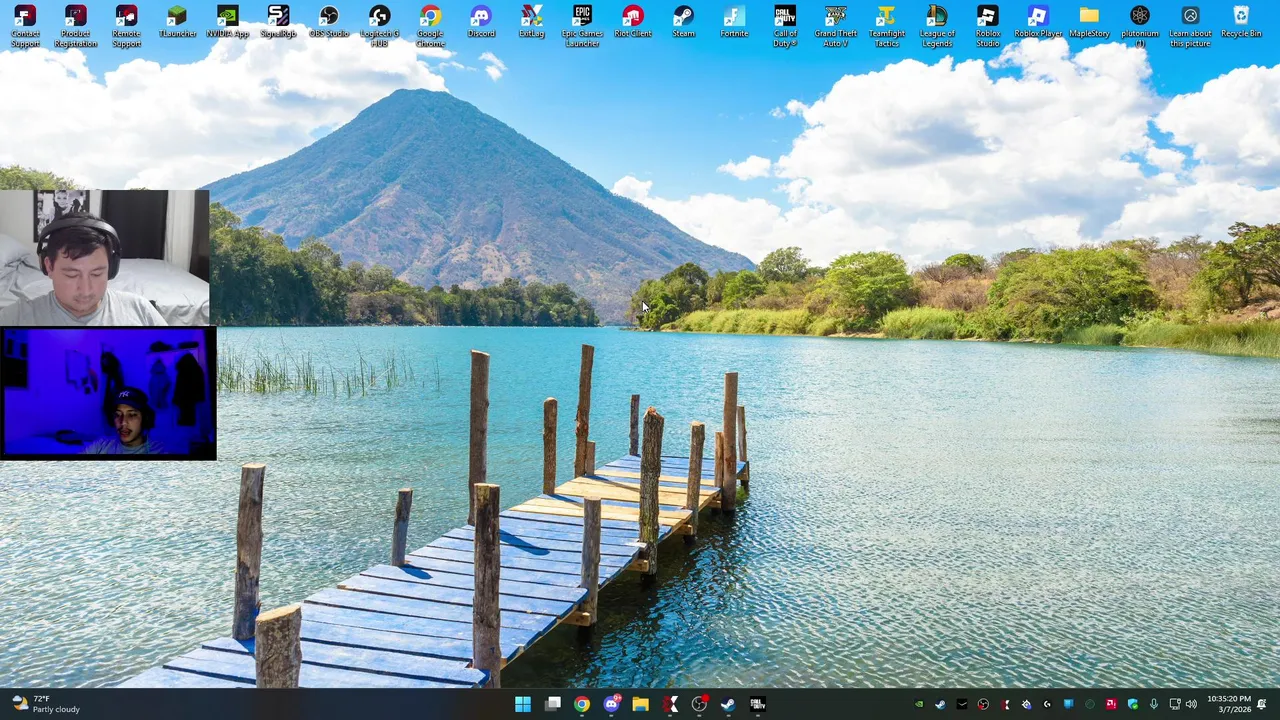This screenshot has height=720, width=1280.
Task: Select the OBS Studio desktop icon
Action: pos(329,22)
